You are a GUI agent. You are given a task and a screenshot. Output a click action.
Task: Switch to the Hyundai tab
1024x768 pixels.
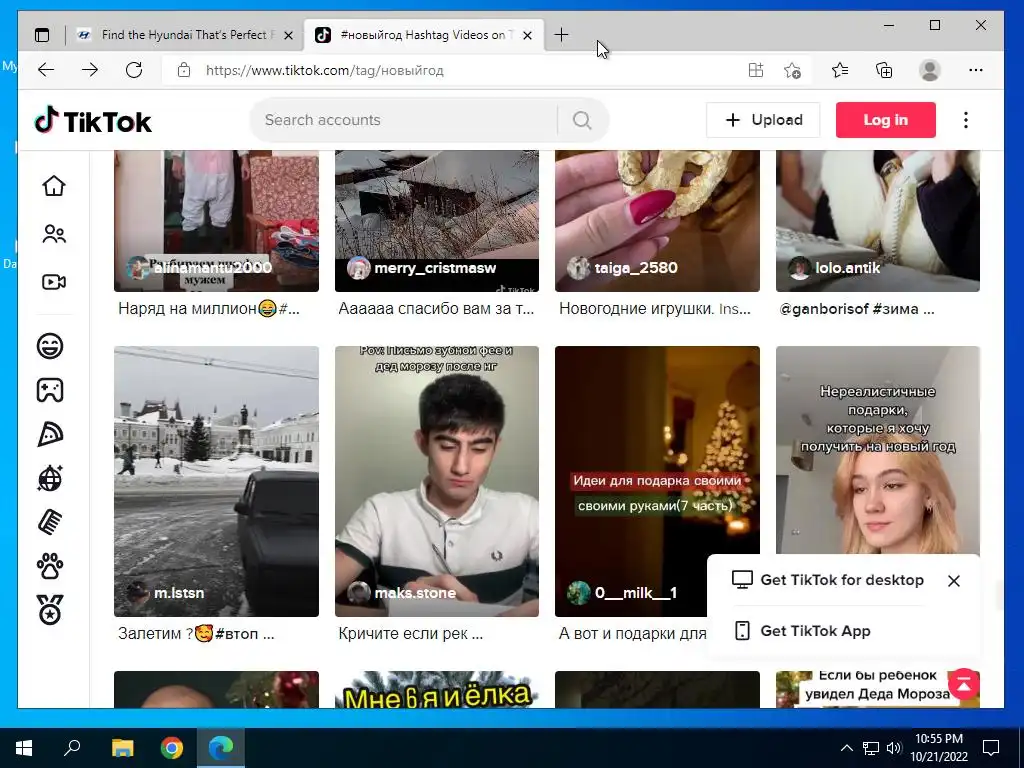(x=185, y=35)
